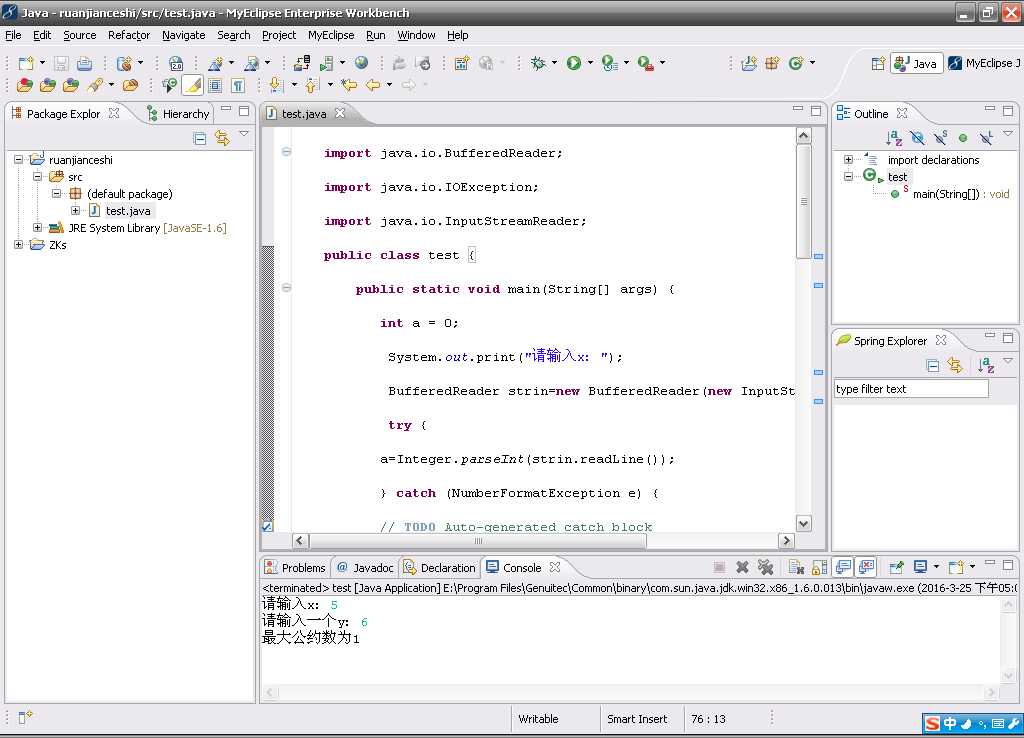Expand the test.java tree node
The image size is (1024, 738).
click(76, 210)
